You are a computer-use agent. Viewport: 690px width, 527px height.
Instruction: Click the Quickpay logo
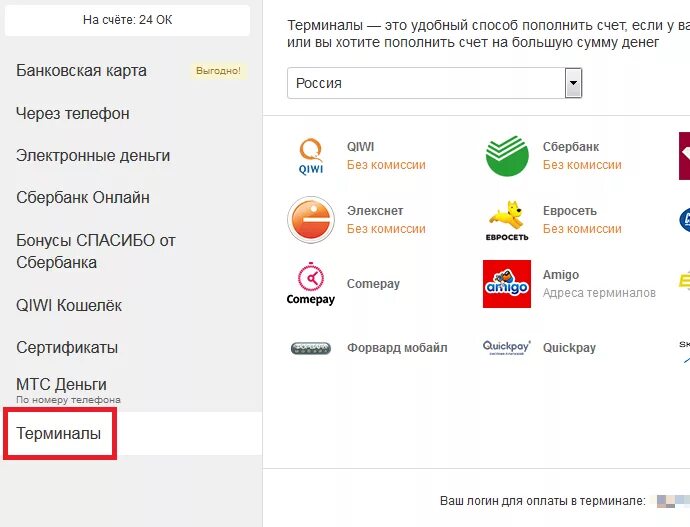[x=506, y=348]
